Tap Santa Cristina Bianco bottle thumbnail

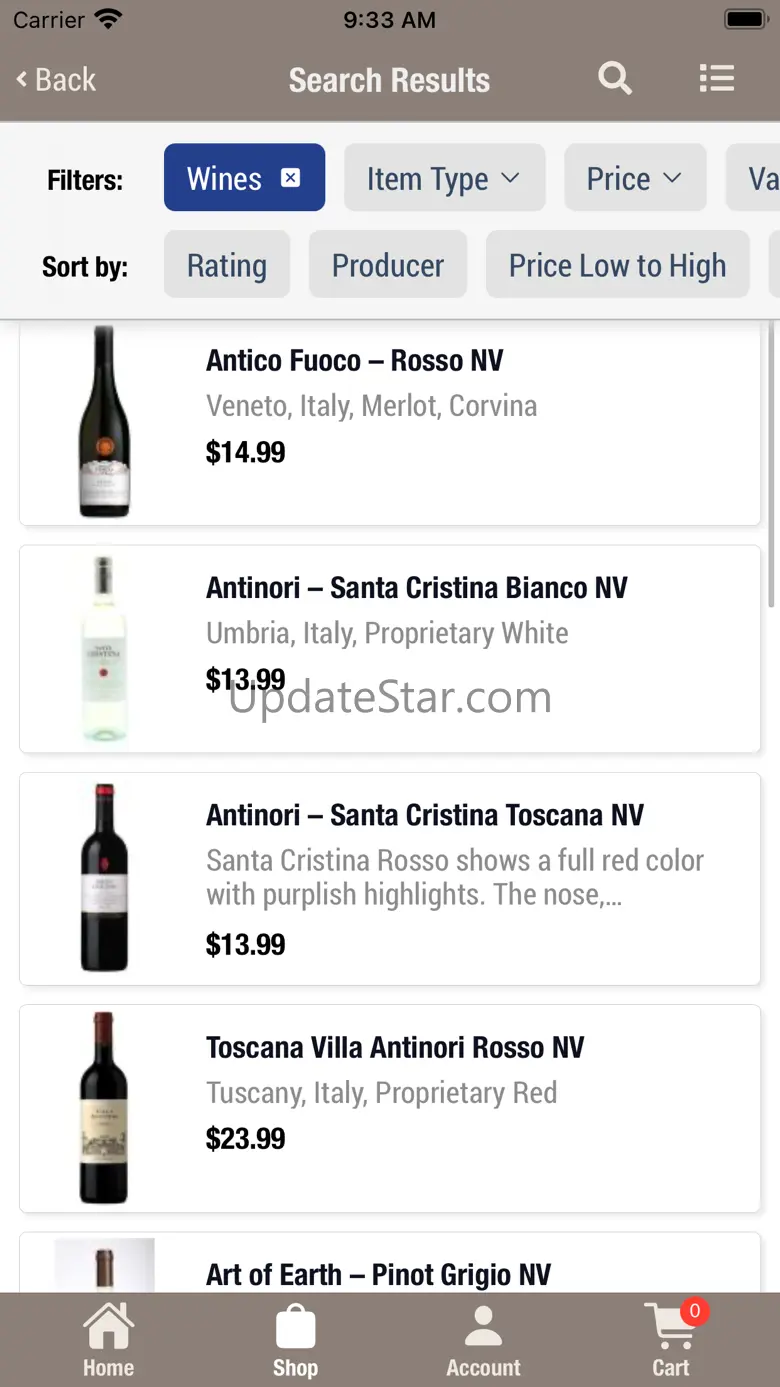click(x=104, y=649)
